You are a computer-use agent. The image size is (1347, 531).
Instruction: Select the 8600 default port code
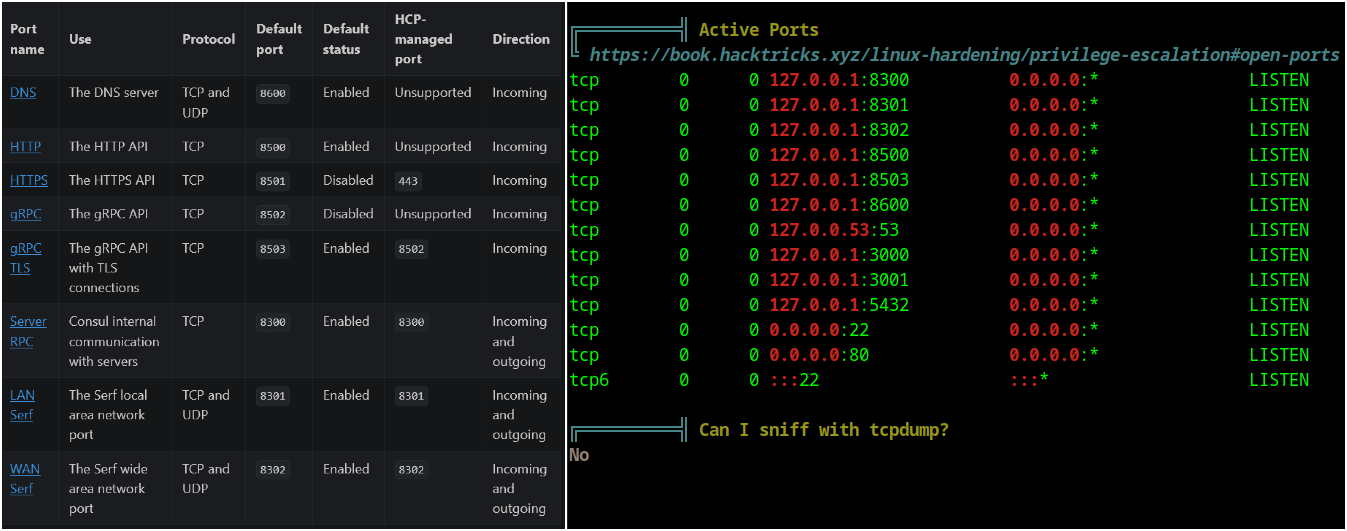coord(272,93)
